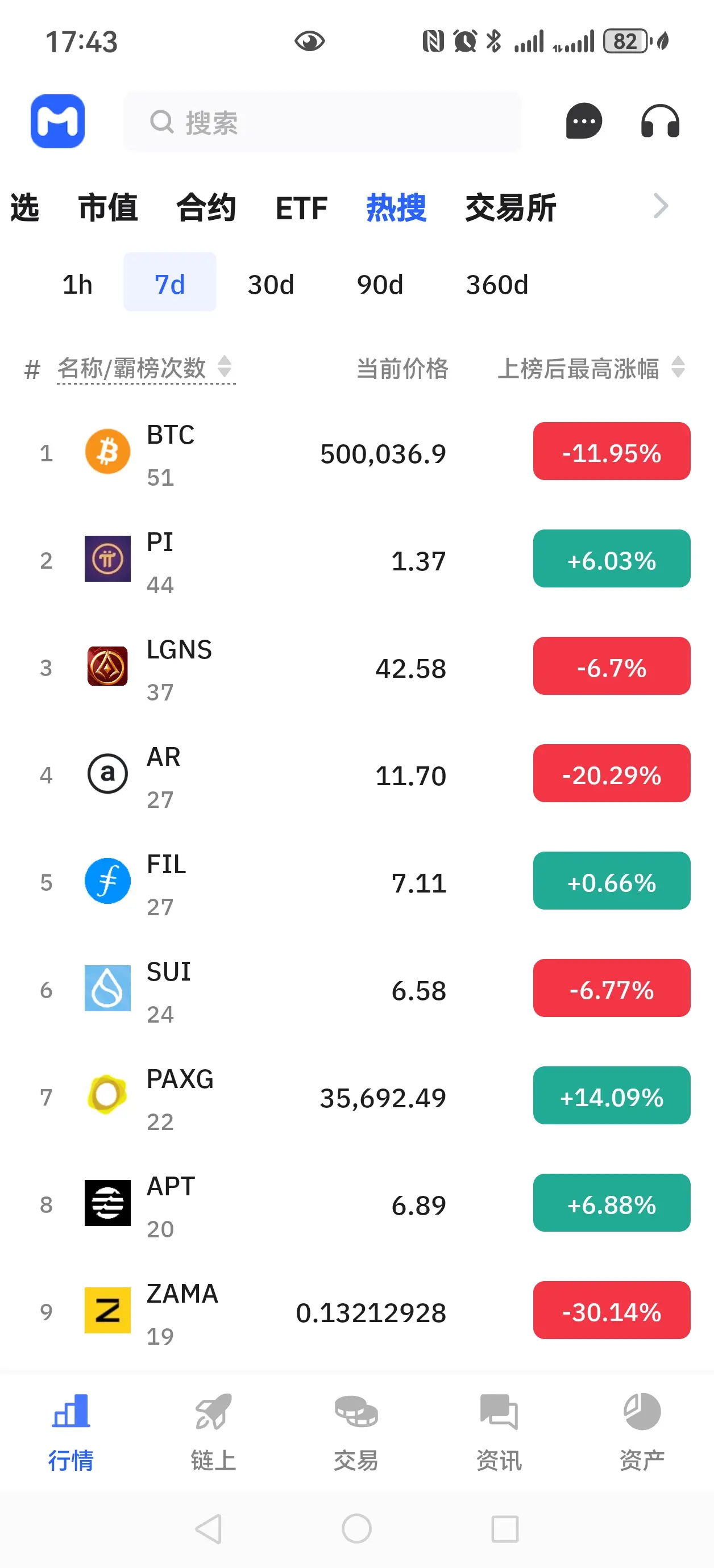Open the 链上 rocket tab icon
This screenshot has height=1568, width=714.
click(x=213, y=1412)
